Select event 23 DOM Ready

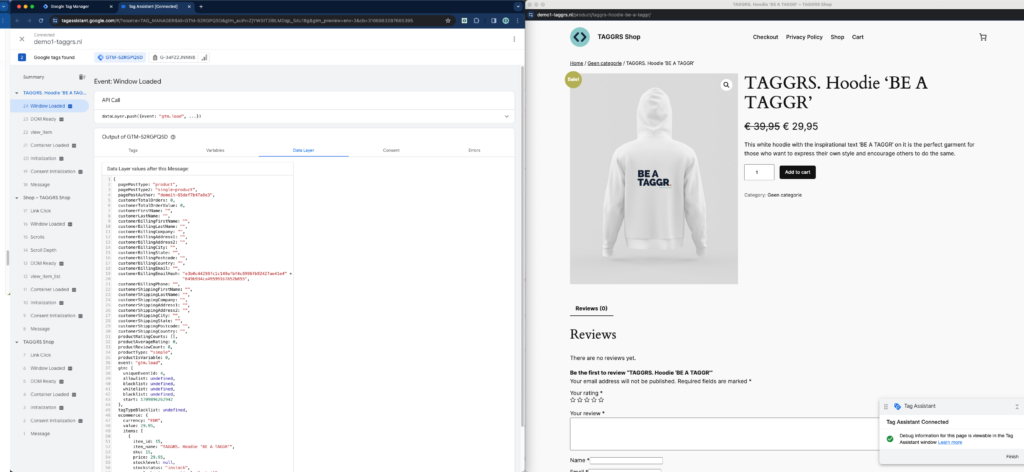(x=45, y=119)
